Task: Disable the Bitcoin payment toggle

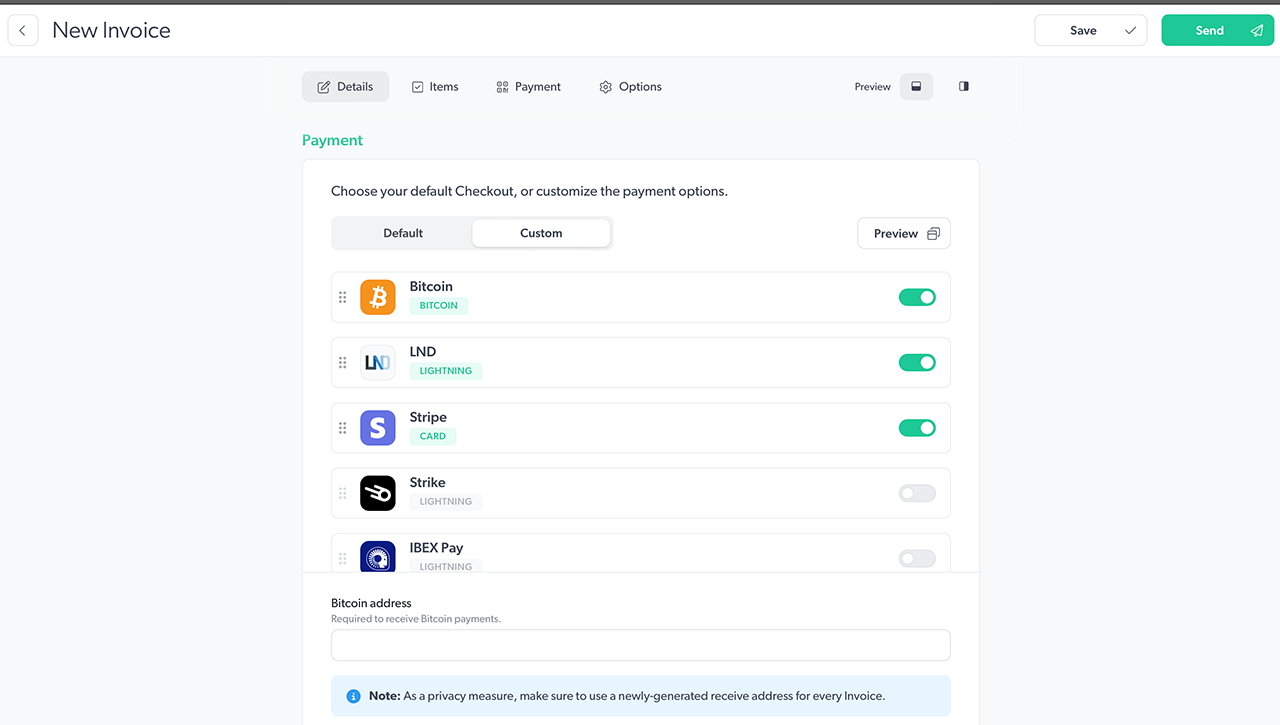Action: click(x=917, y=297)
